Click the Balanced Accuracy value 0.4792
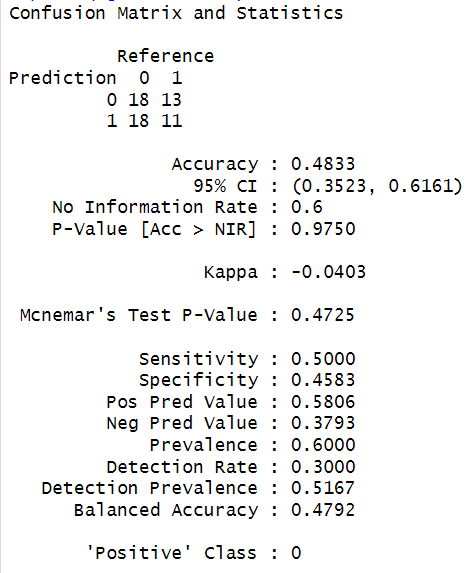Screen dimensions: 468x573 pyautogui.click(x=323, y=510)
